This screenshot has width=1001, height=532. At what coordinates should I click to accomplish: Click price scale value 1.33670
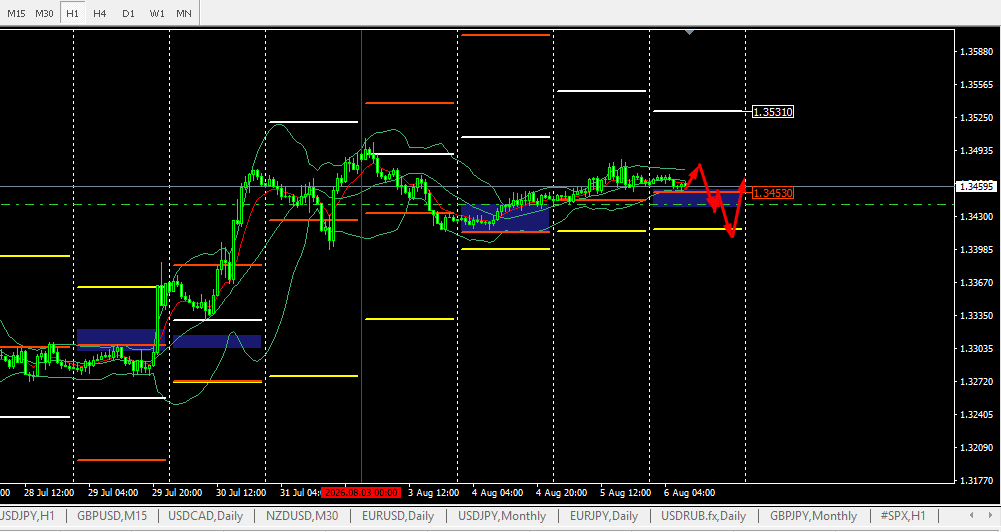tap(977, 282)
